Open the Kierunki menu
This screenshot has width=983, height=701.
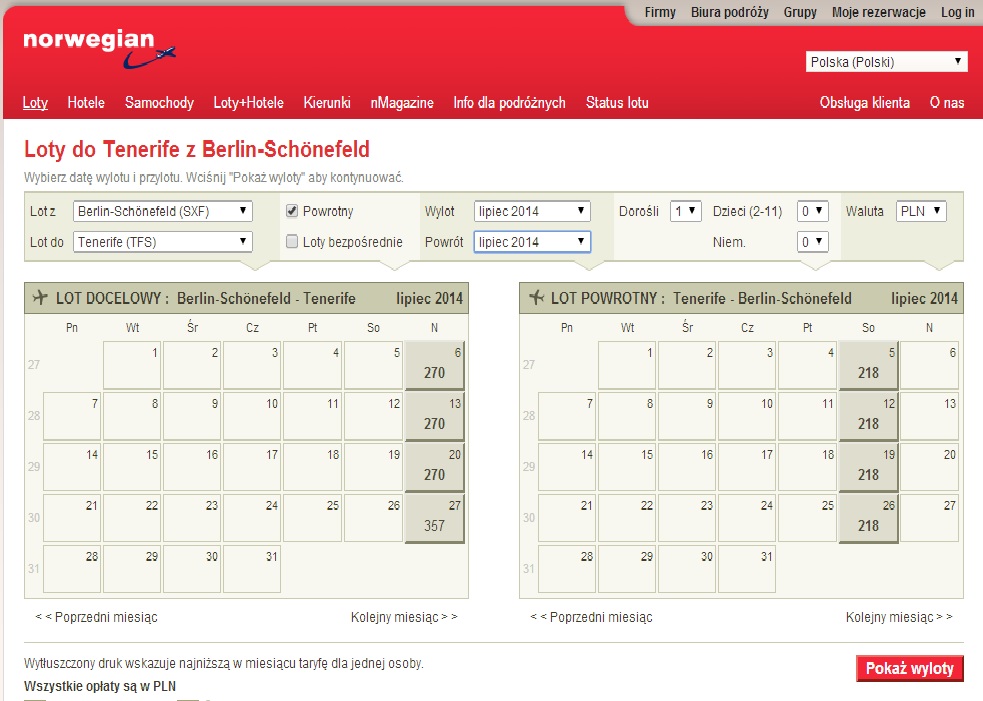[327, 103]
